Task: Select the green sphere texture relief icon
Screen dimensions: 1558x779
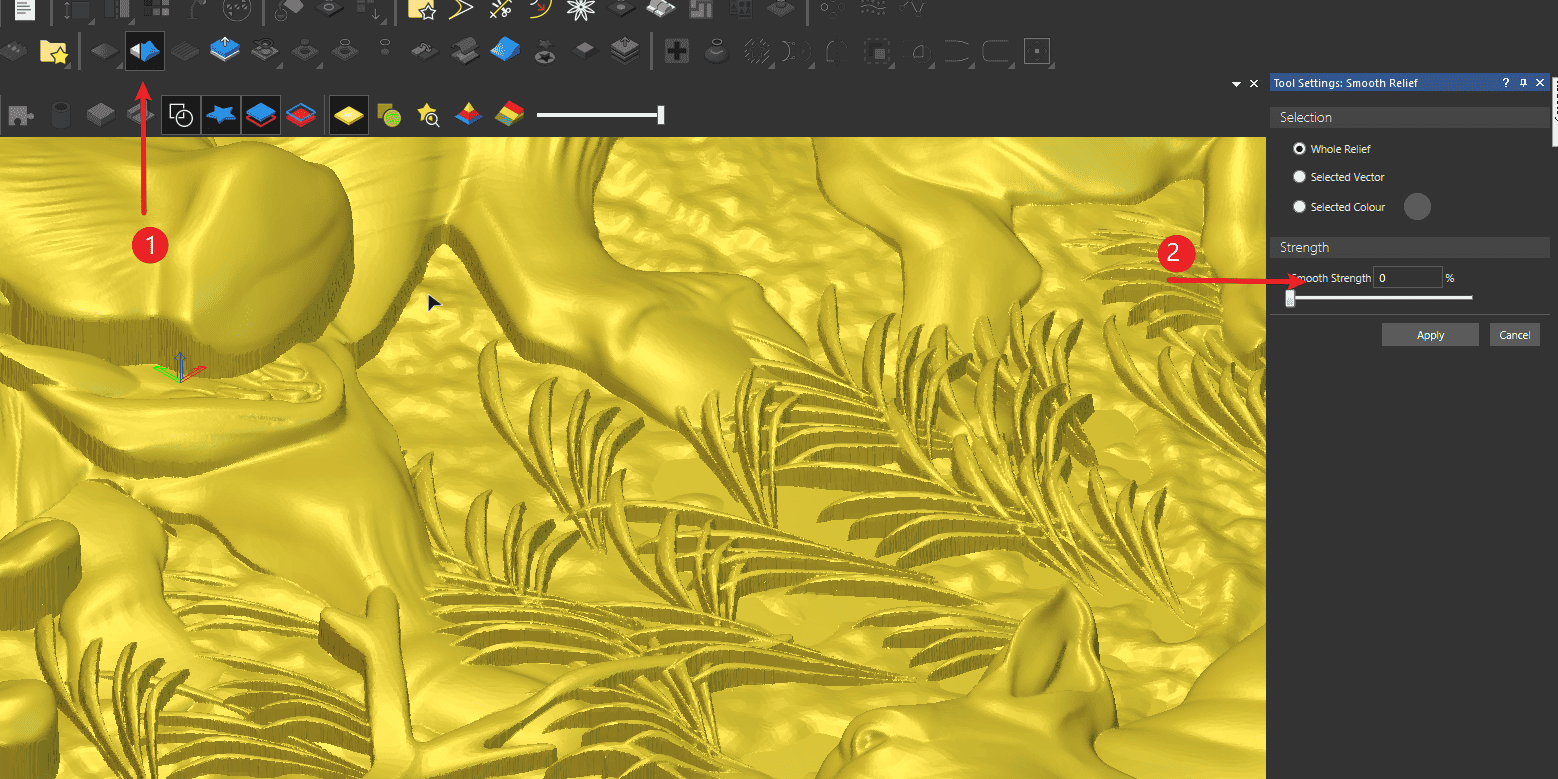Action: click(x=389, y=114)
